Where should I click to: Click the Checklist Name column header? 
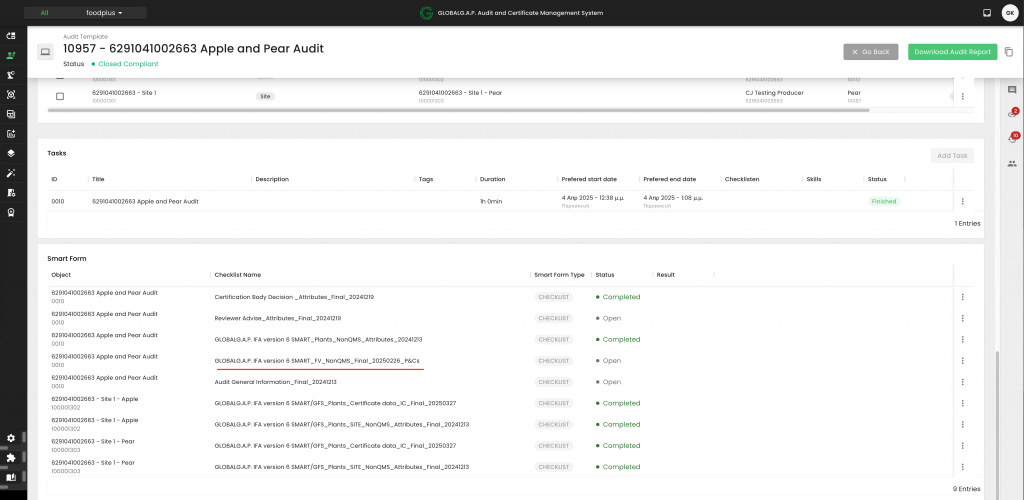pyautogui.click(x=238, y=274)
